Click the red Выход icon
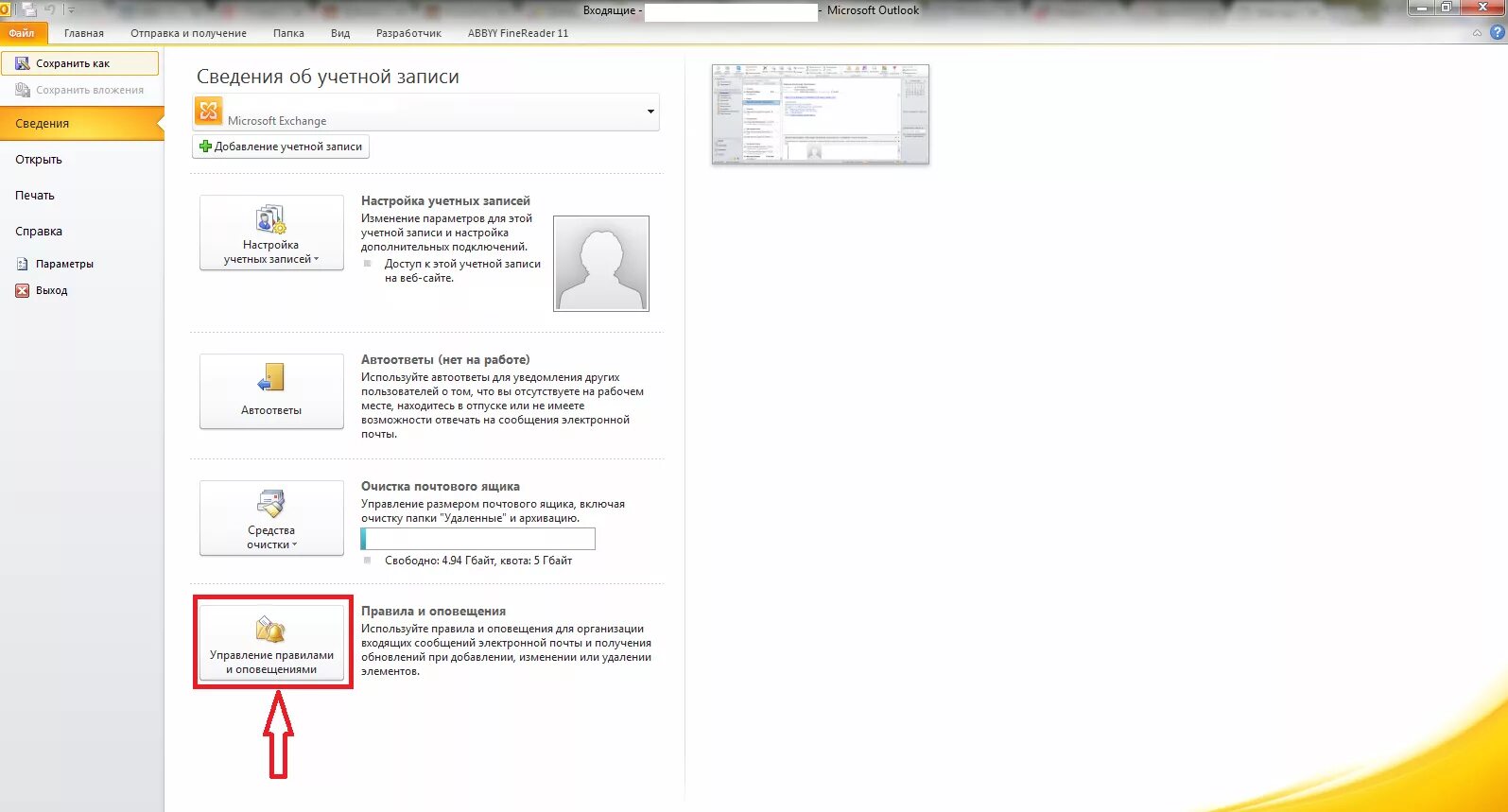Screen dimensions: 1508x812 [22, 290]
